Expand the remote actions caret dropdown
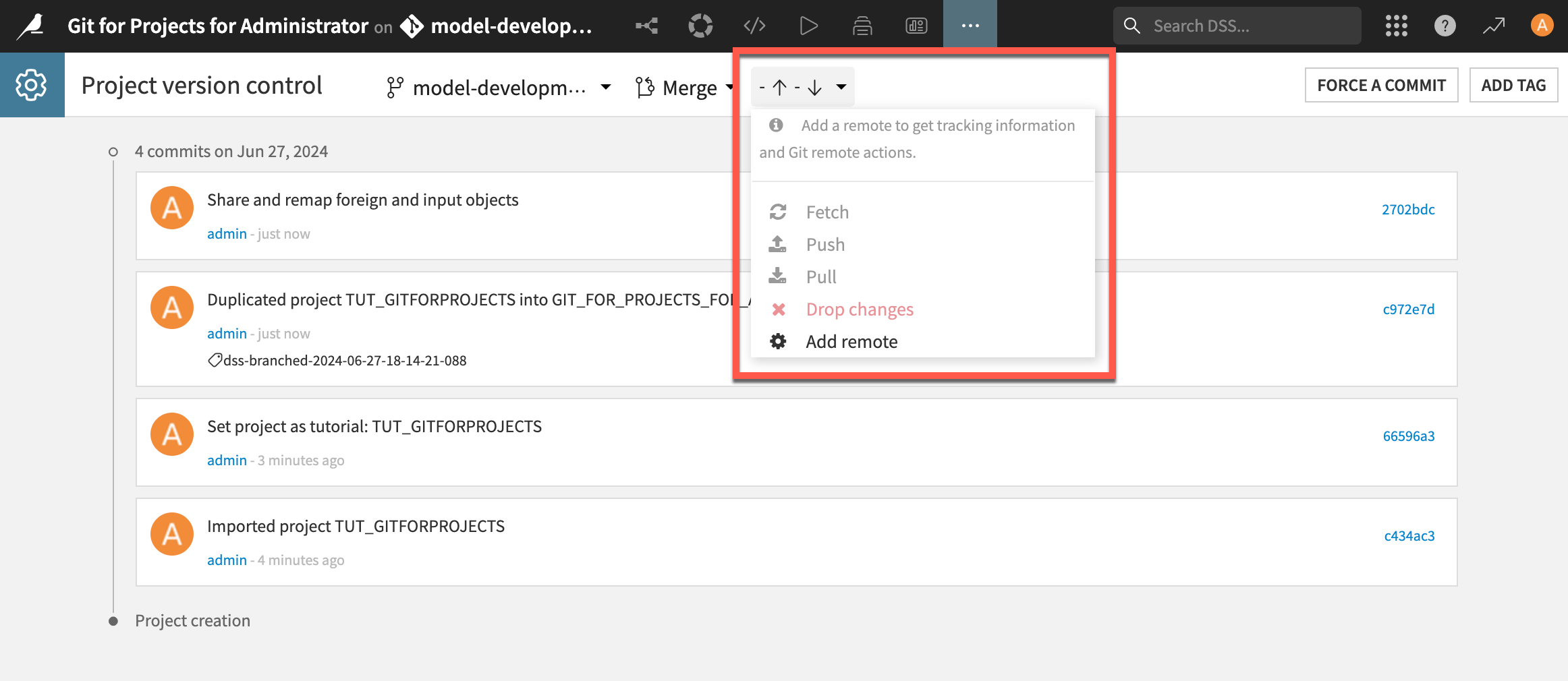Image resolution: width=1568 pixels, height=681 pixels. [841, 87]
